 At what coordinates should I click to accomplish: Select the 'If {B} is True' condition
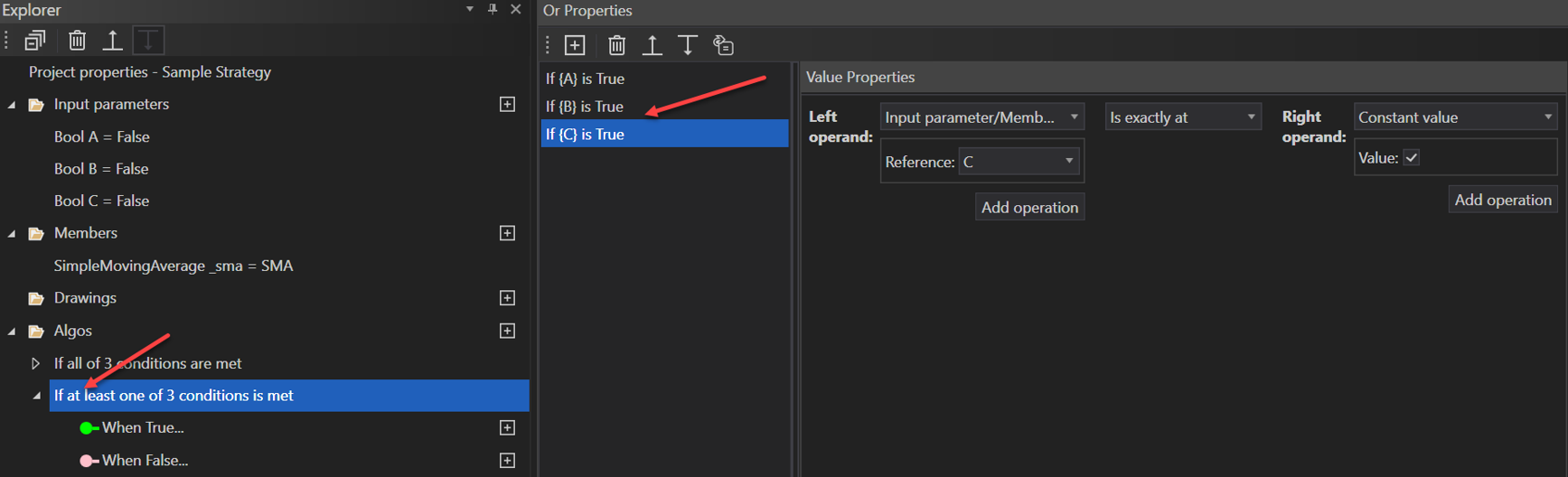click(584, 107)
